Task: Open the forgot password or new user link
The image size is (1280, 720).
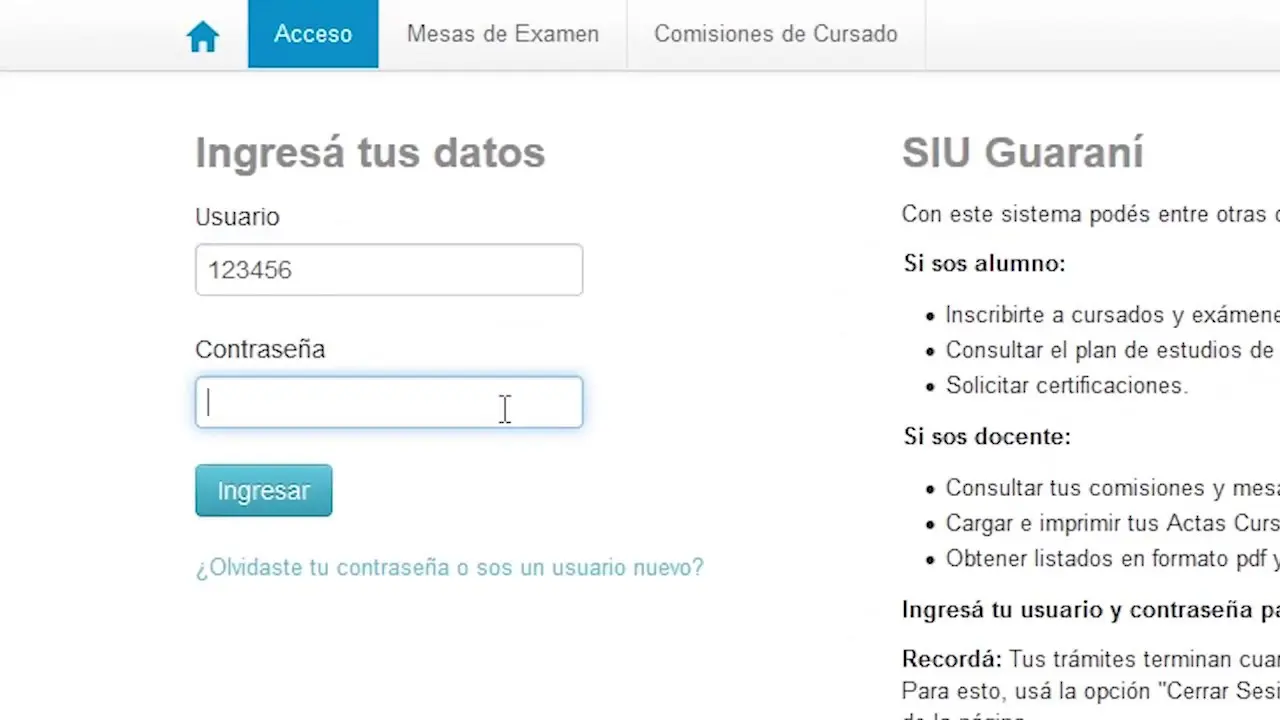Action: click(450, 567)
